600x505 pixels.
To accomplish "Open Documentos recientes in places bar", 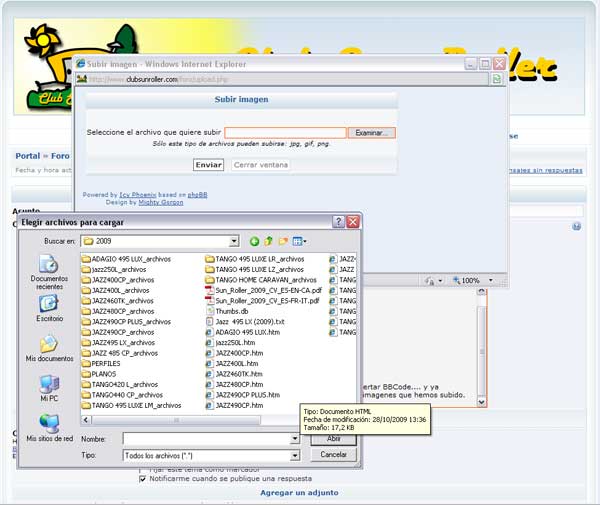I will [47, 271].
